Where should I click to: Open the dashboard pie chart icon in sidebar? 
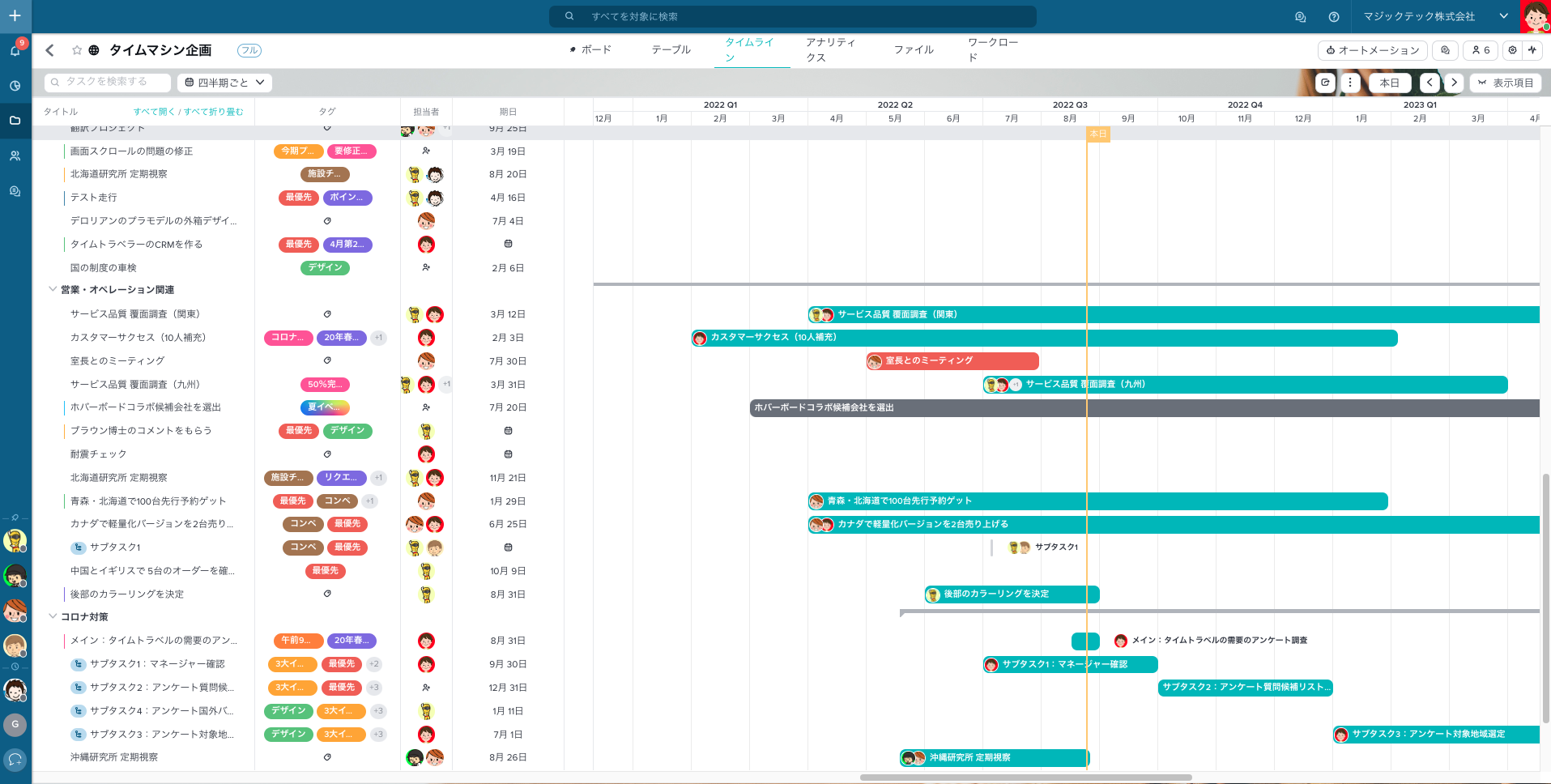(x=15, y=86)
